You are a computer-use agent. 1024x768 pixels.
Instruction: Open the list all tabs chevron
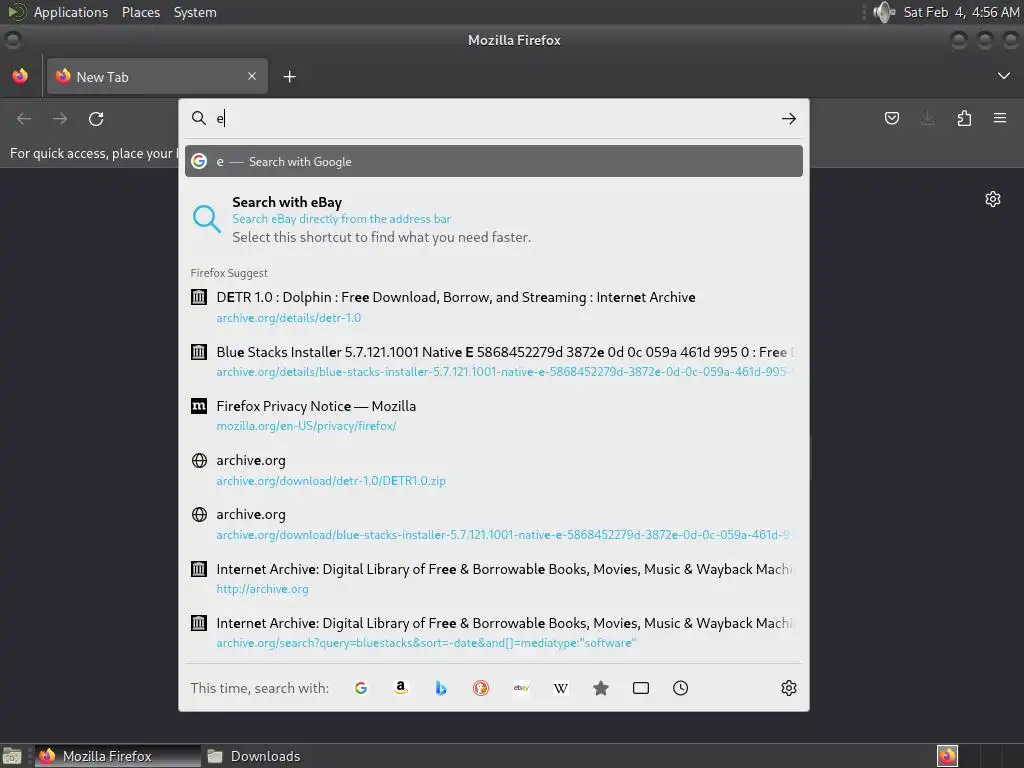click(x=1004, y=76)
